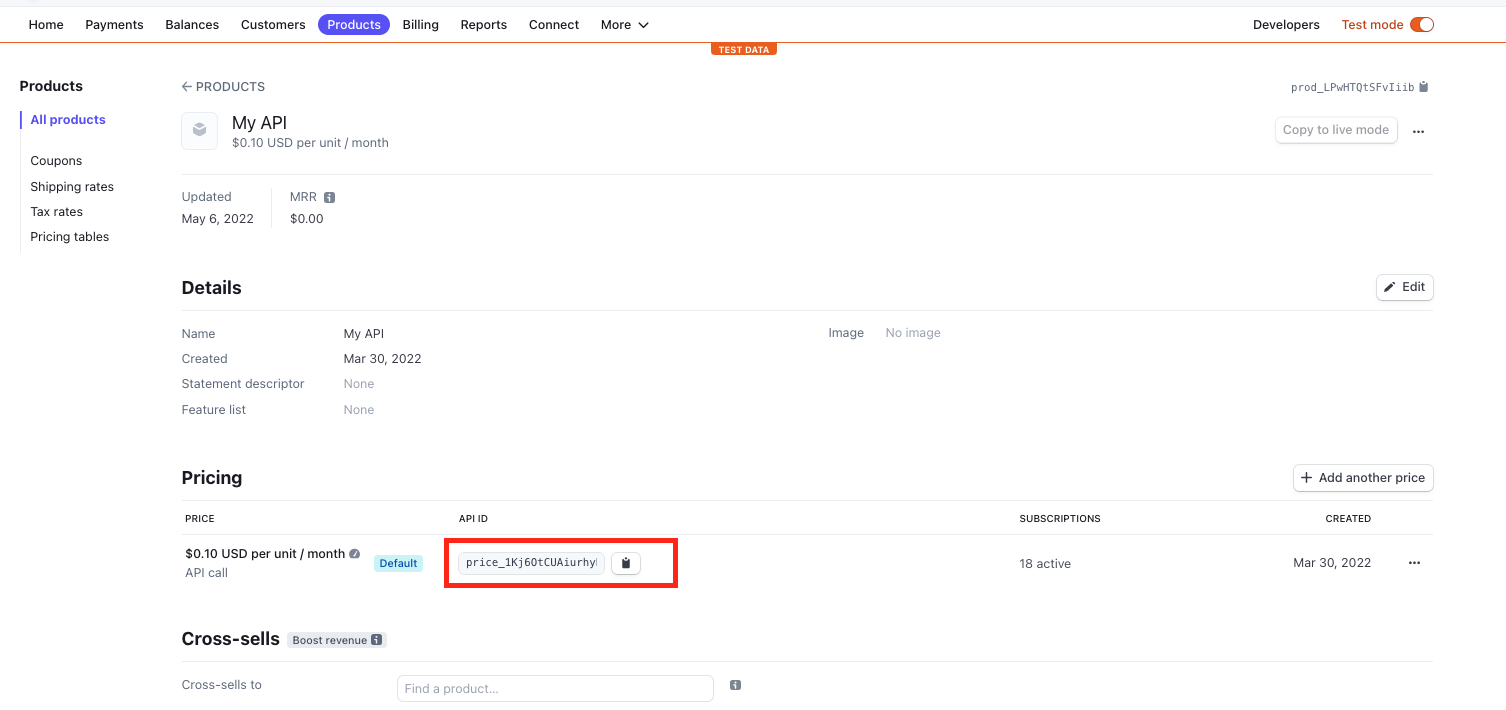This screenshot has height=710, width=1506.
Task: Click the product image placeholder icon
Action: [x=199, y=130]
